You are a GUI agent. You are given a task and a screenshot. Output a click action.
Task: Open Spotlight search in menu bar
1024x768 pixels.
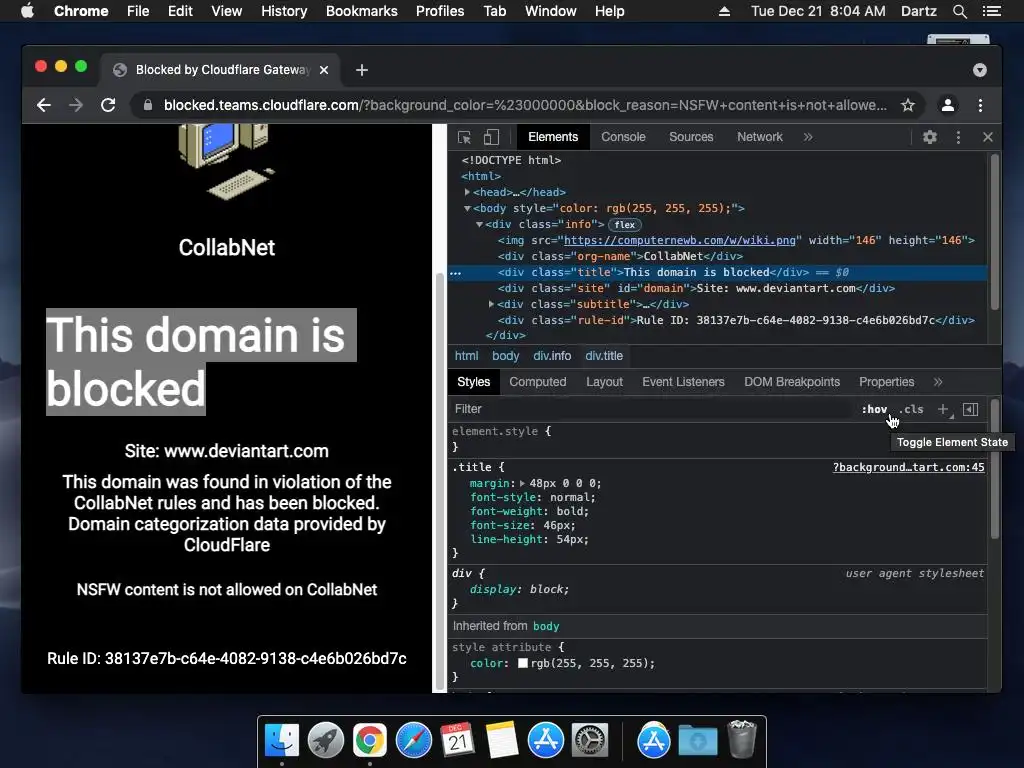point(960,11)
